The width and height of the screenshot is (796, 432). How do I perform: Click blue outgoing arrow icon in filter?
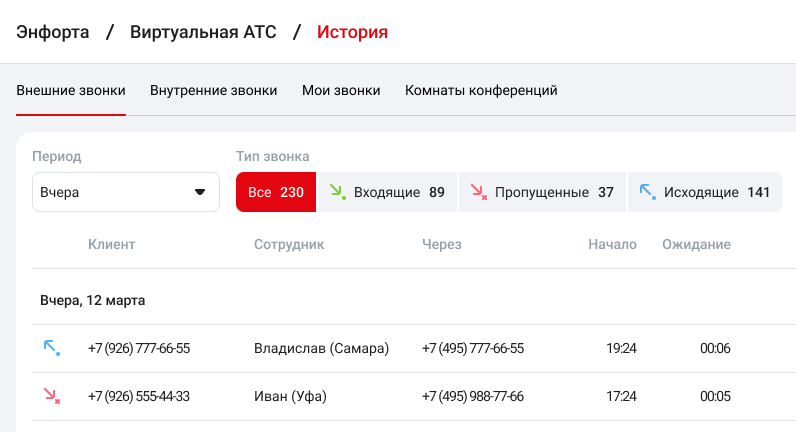pyautogui.click(x=647, y=192)
